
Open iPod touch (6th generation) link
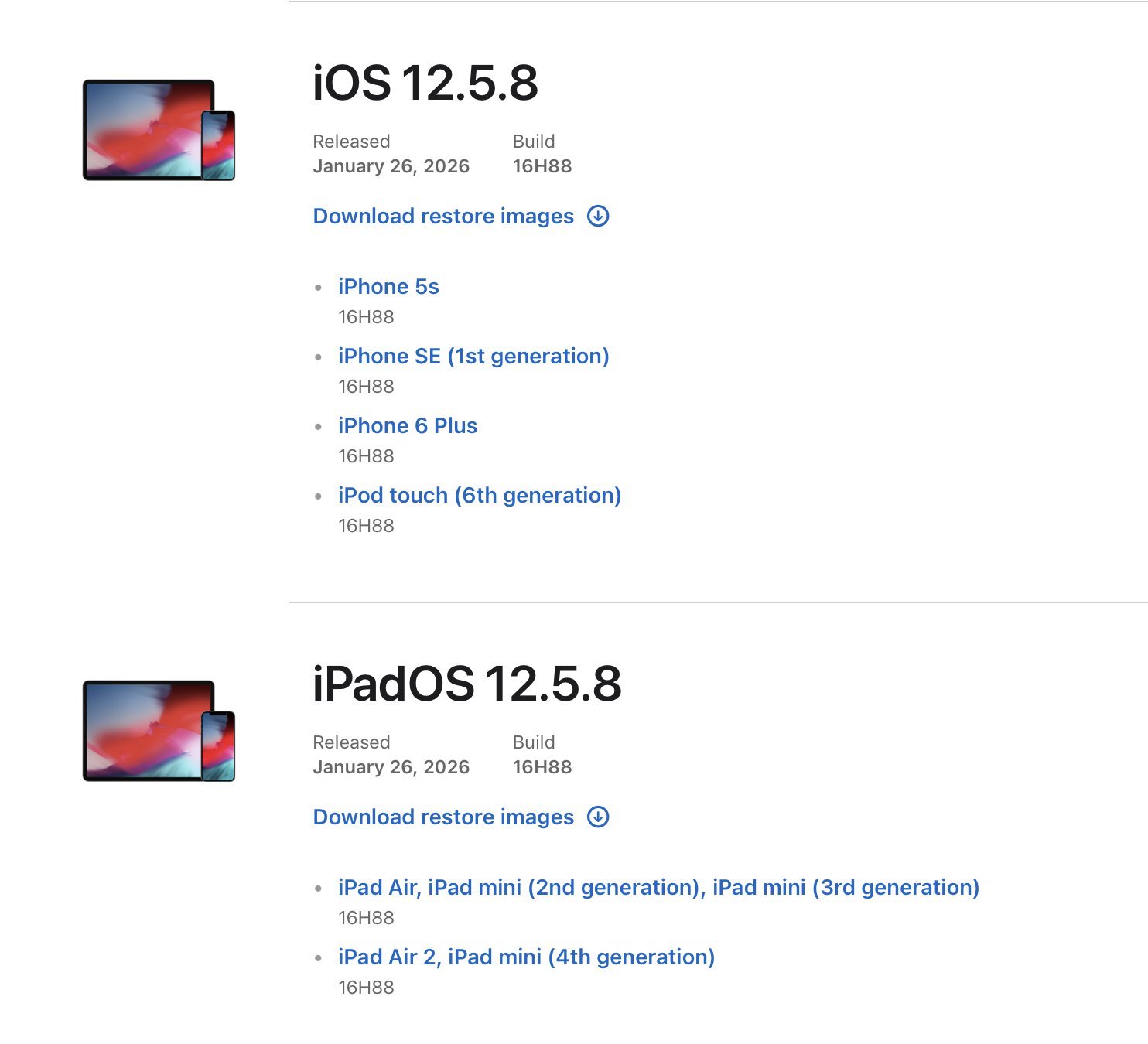480,496
